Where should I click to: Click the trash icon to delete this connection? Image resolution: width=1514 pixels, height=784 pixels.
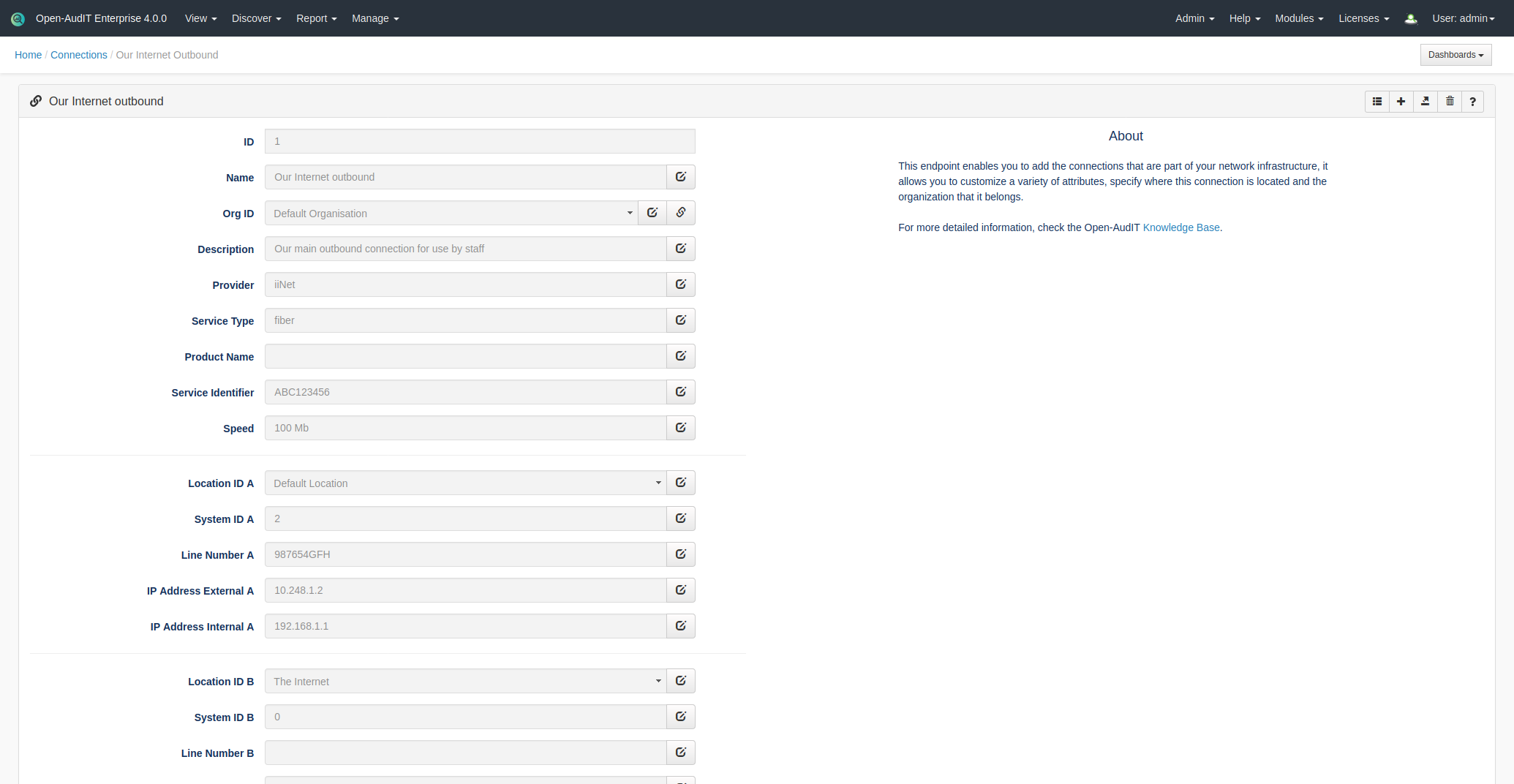(x=1450, y=102)
